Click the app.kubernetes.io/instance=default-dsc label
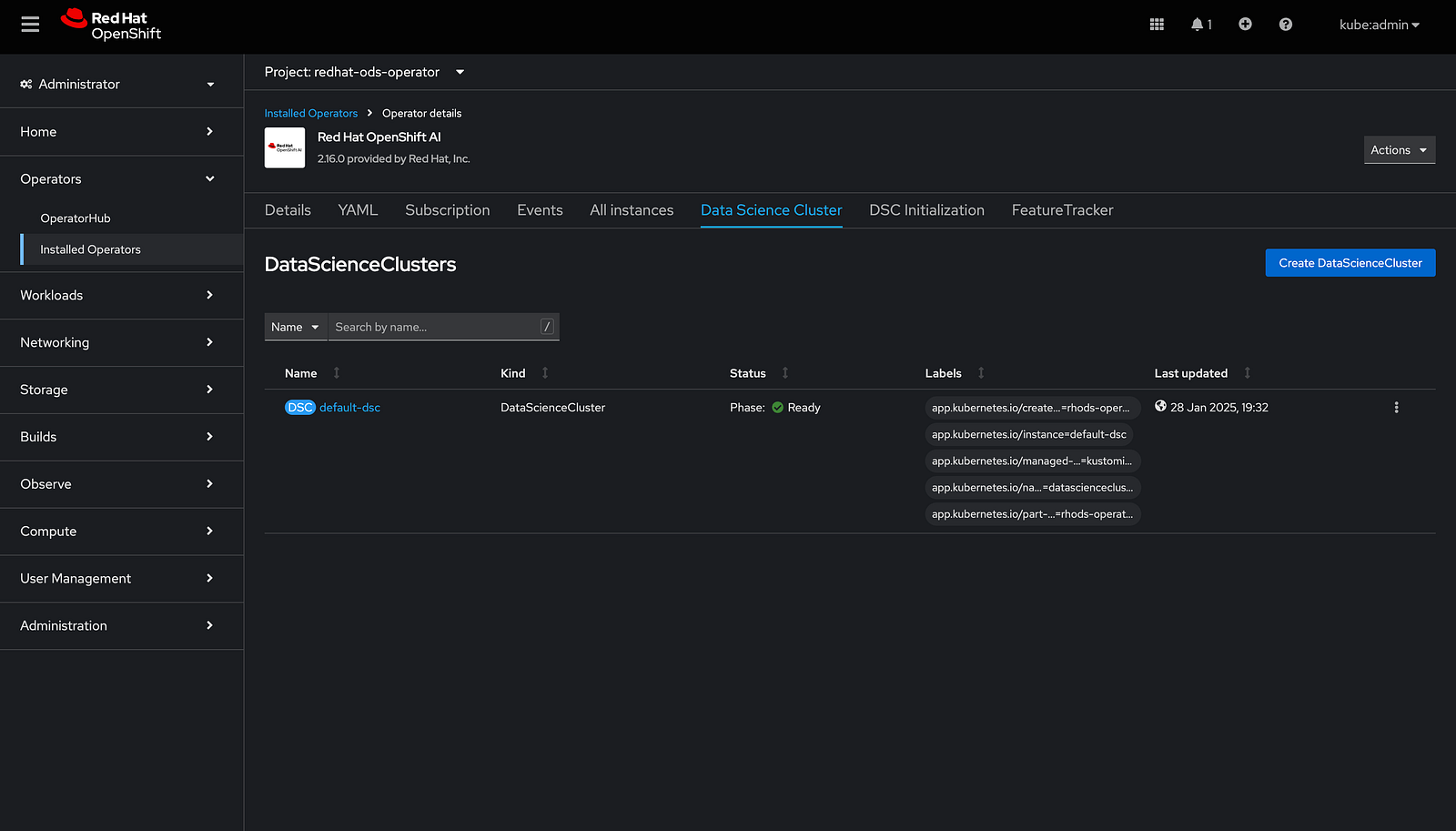The height and width of the screenshot is (831, 1456). tap(1029, 434)
